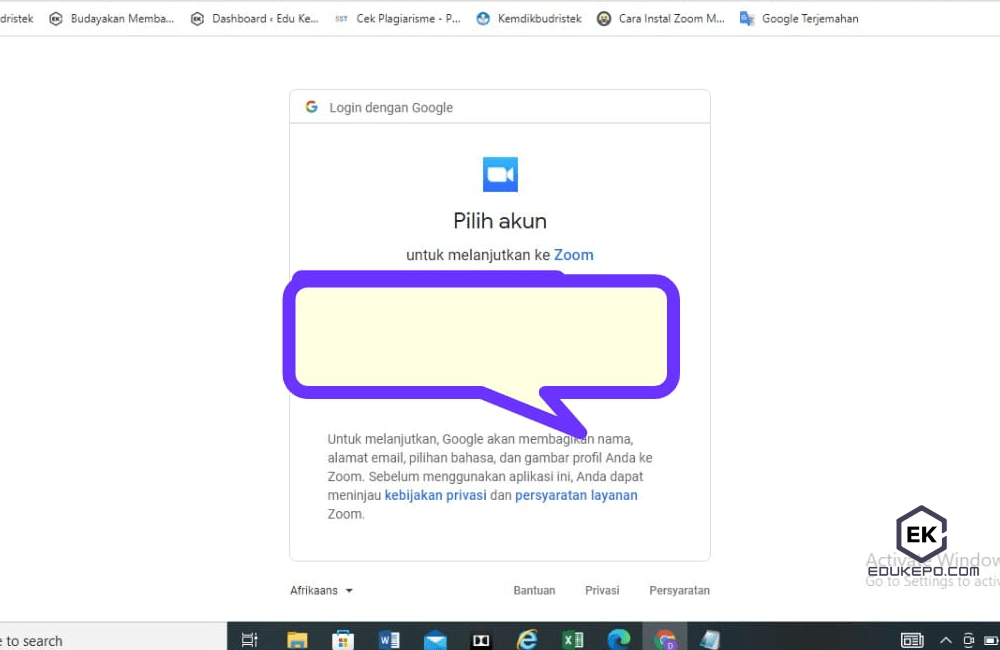
Task: Open the persyaratan layanan link
Action: pyautogui.click(x=576, y=495)
